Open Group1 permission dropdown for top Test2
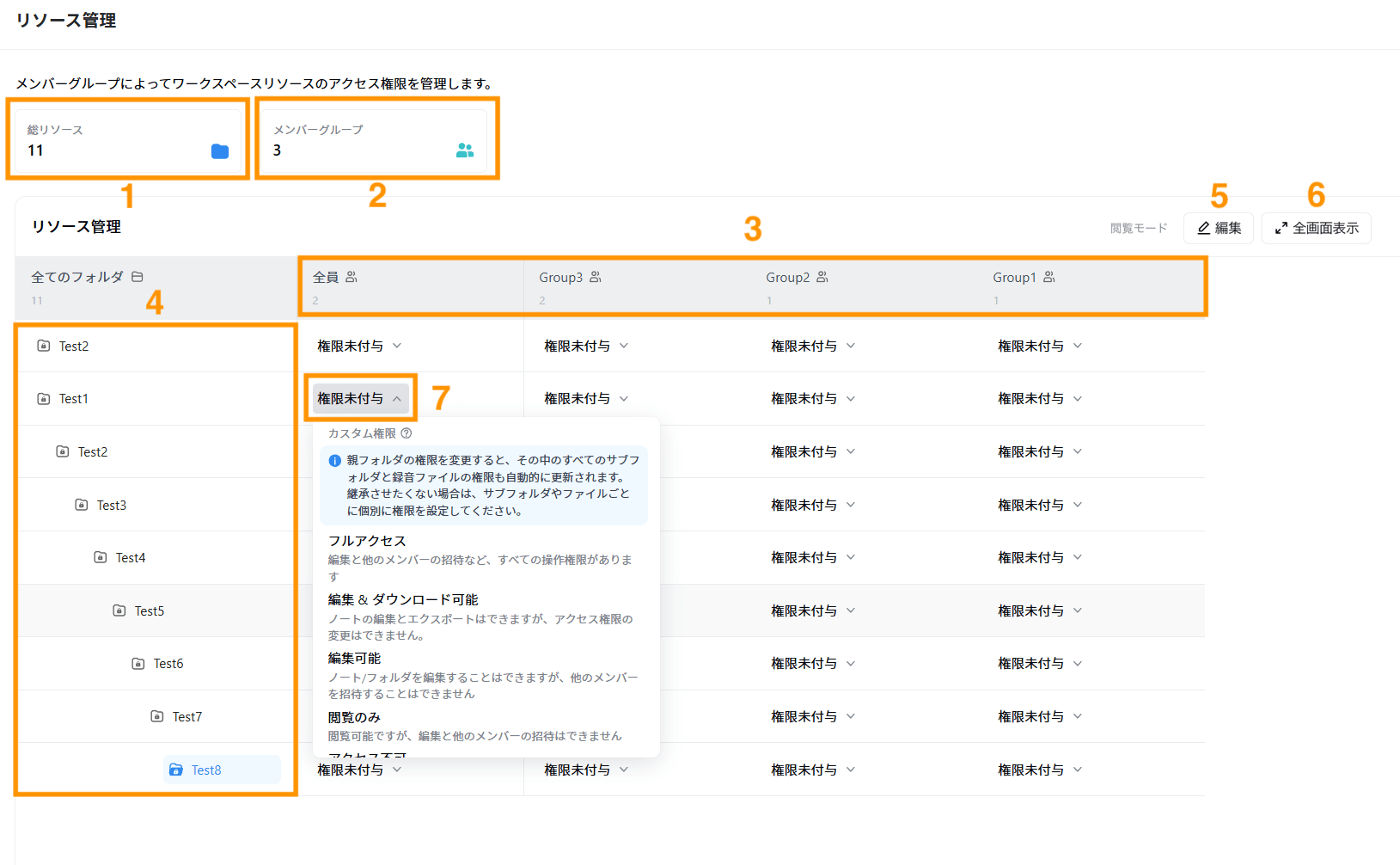This screenshot has height=865, width=1400. (x=1041, y=346)
